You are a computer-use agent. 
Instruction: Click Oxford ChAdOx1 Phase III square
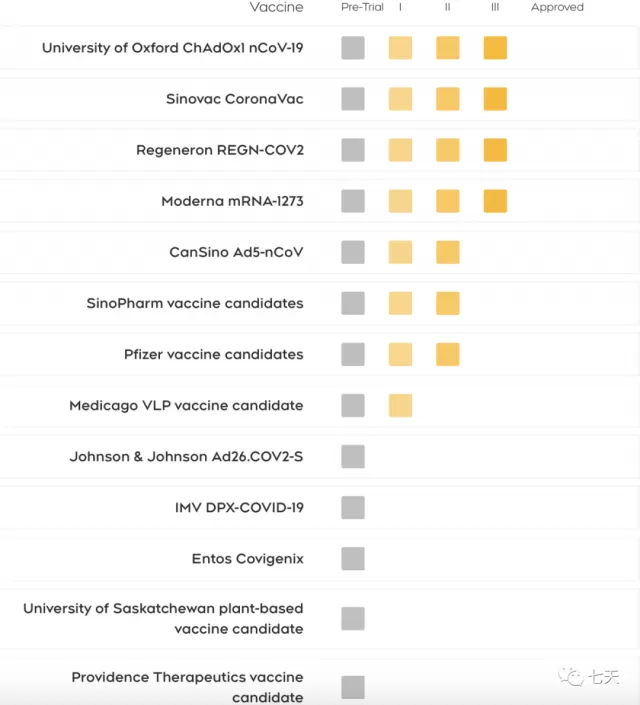[x=495, y=48]
